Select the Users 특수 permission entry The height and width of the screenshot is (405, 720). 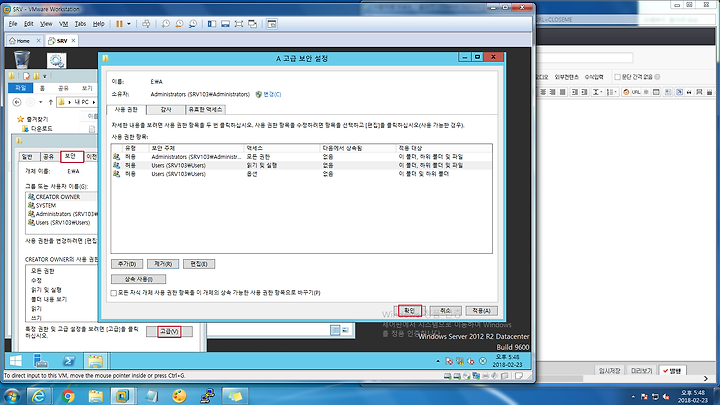click(301, 174)
